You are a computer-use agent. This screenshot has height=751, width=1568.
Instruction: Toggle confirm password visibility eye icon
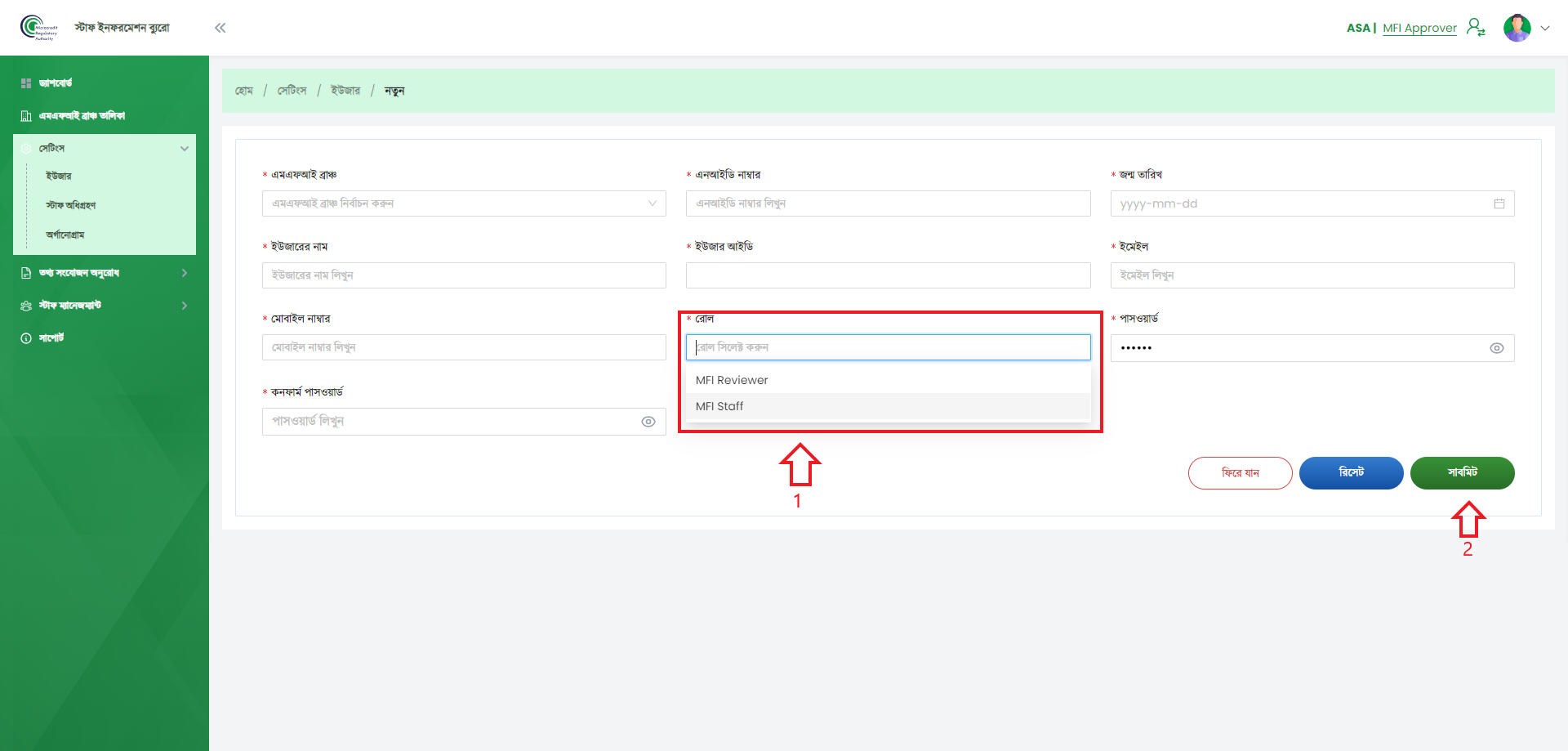pyautogui.click(x=648, y=422)
